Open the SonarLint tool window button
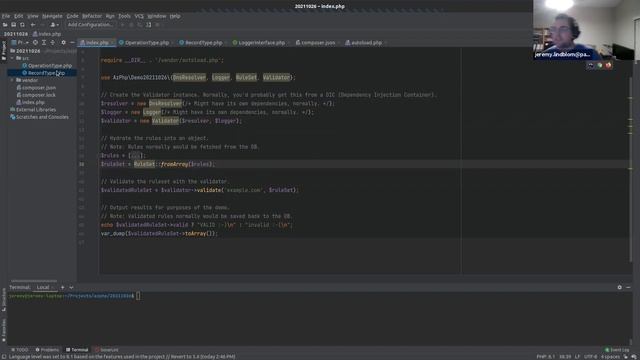Screen dimensions: 640x360 tap(107, 350)
